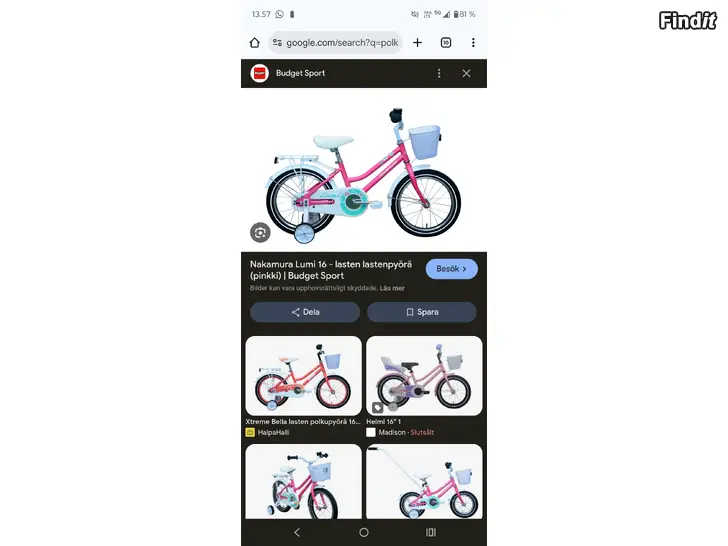Viewport: 728px width, 546px height.
Task: Click the site settings icon in address bar
Action: pyautogui.click(x=277, y=43)
